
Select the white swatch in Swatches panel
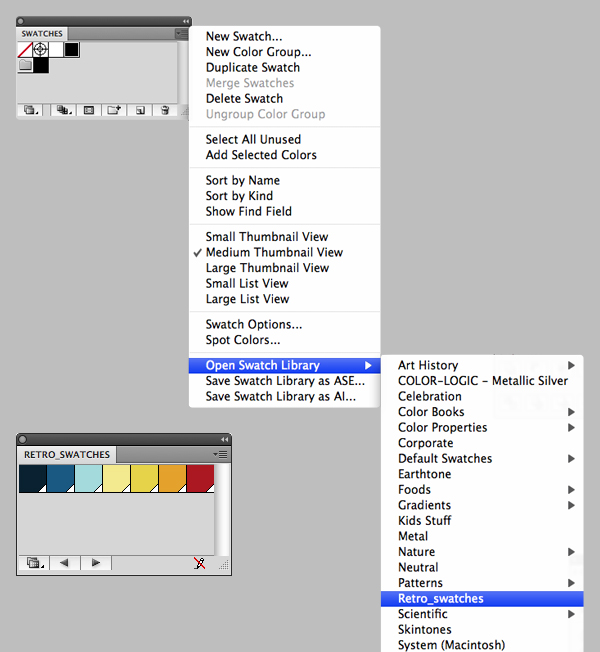point(56,50)
